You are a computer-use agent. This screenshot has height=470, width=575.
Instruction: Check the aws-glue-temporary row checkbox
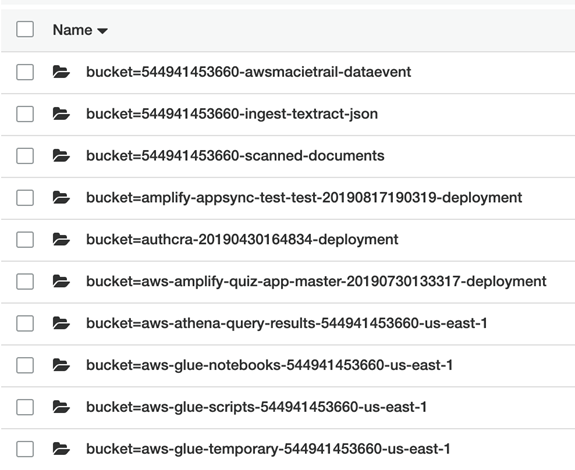(x=25, y=449)
